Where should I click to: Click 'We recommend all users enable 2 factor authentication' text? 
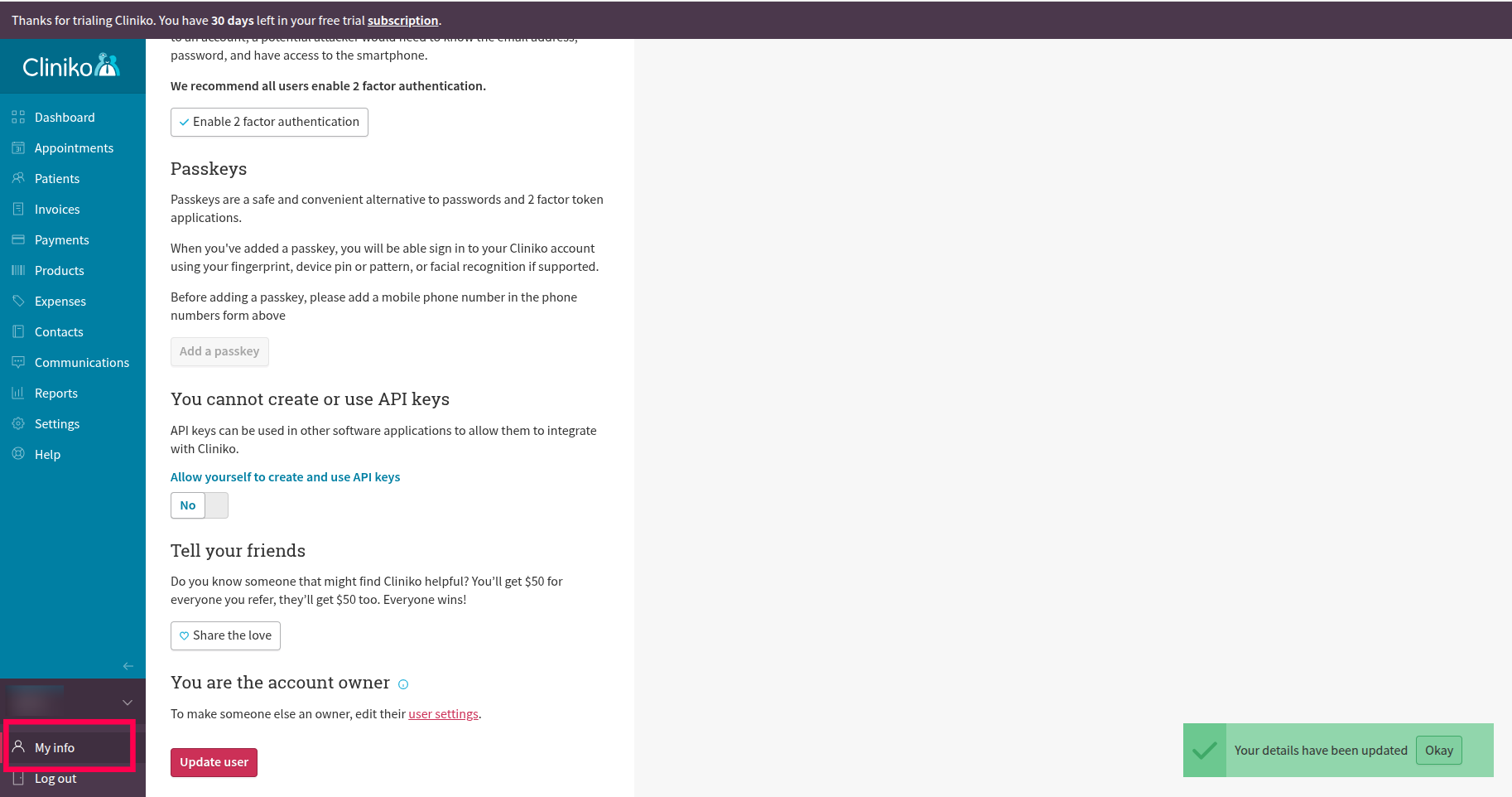tap(328, 86)
